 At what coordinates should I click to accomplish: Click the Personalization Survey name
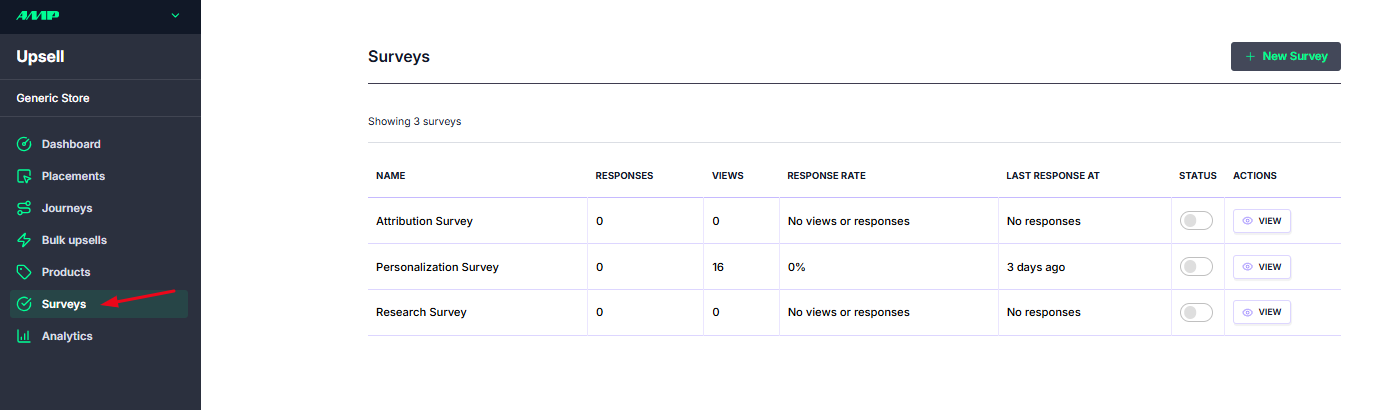(437, 267)
